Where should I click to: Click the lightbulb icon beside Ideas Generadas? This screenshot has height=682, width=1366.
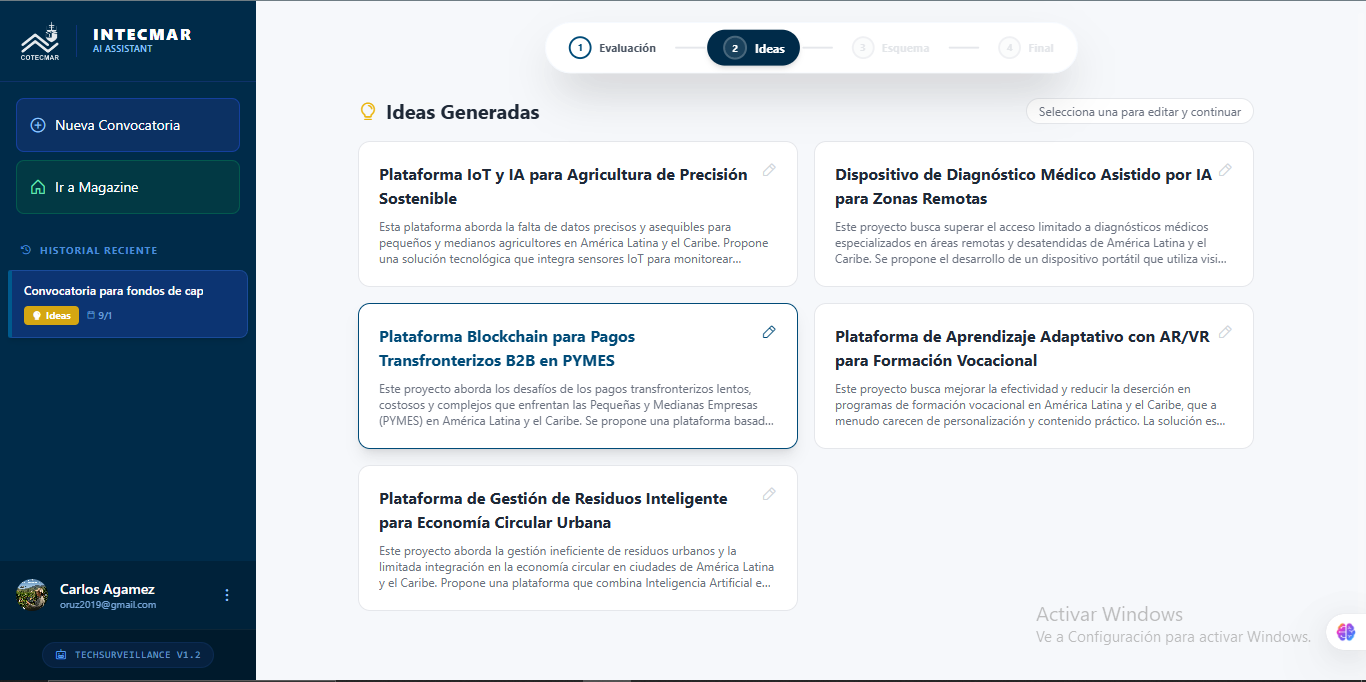click(367, 112)
